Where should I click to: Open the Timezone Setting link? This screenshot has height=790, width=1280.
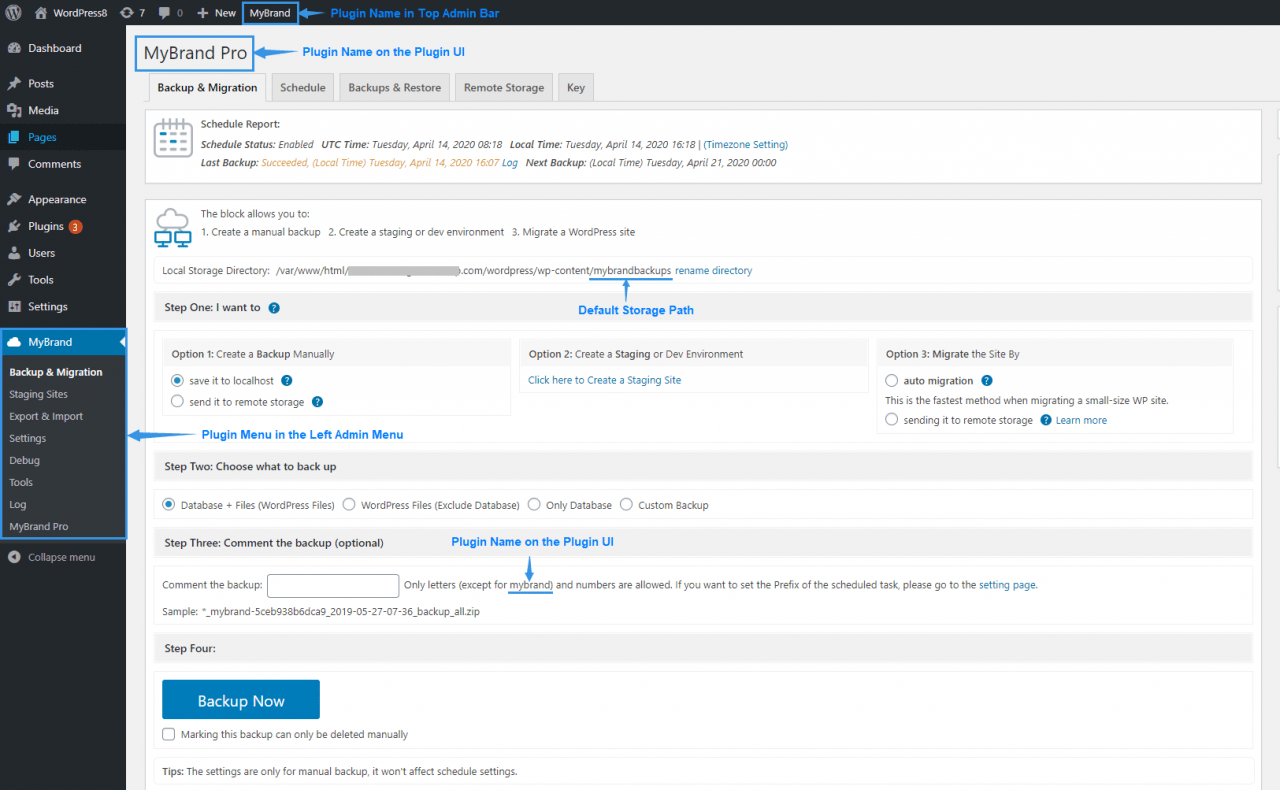746,145
